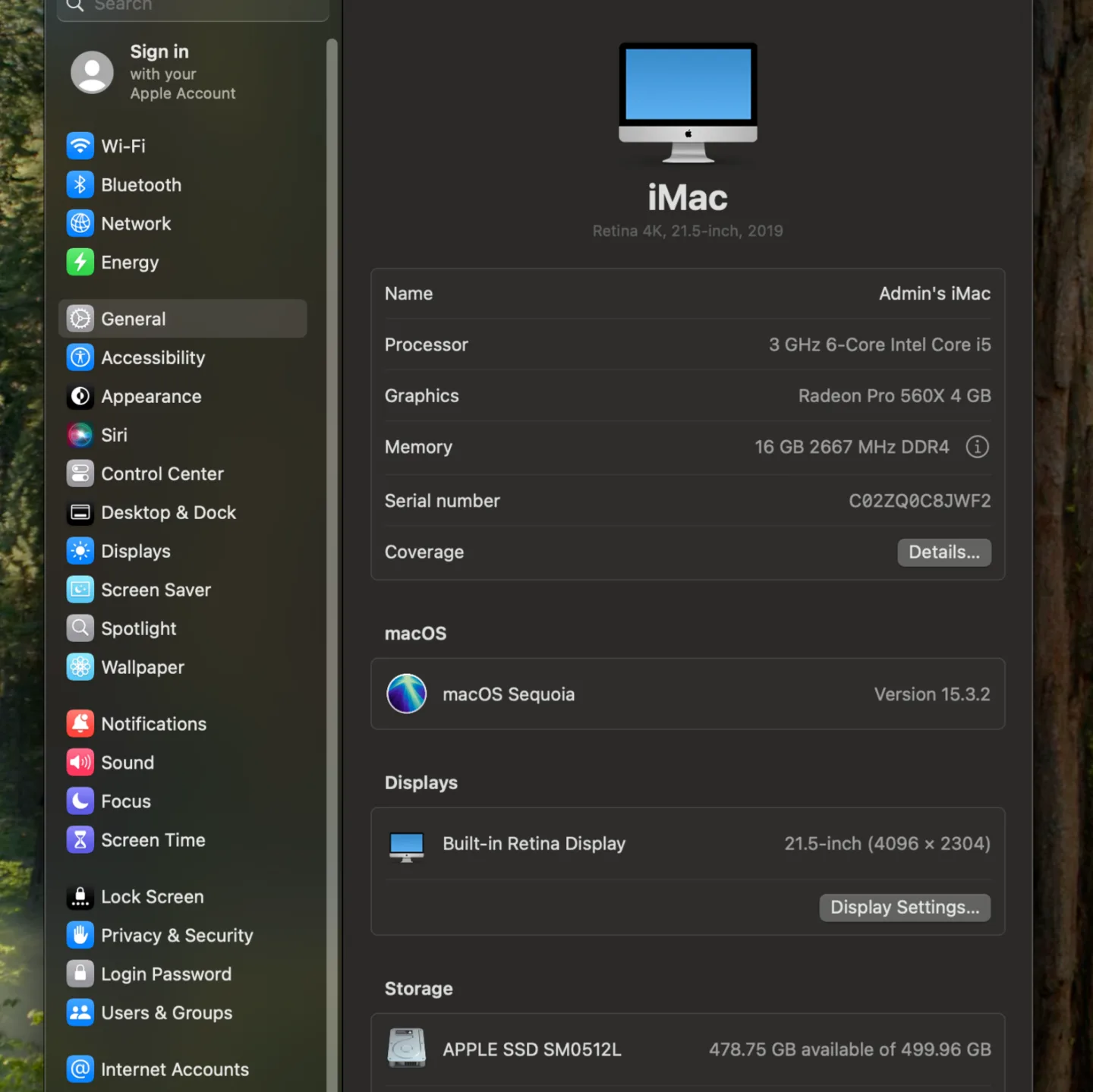This screenshot has height=1092, width=1093.
Task: Open Siri settings icon
Action: (x=80, y=435)
